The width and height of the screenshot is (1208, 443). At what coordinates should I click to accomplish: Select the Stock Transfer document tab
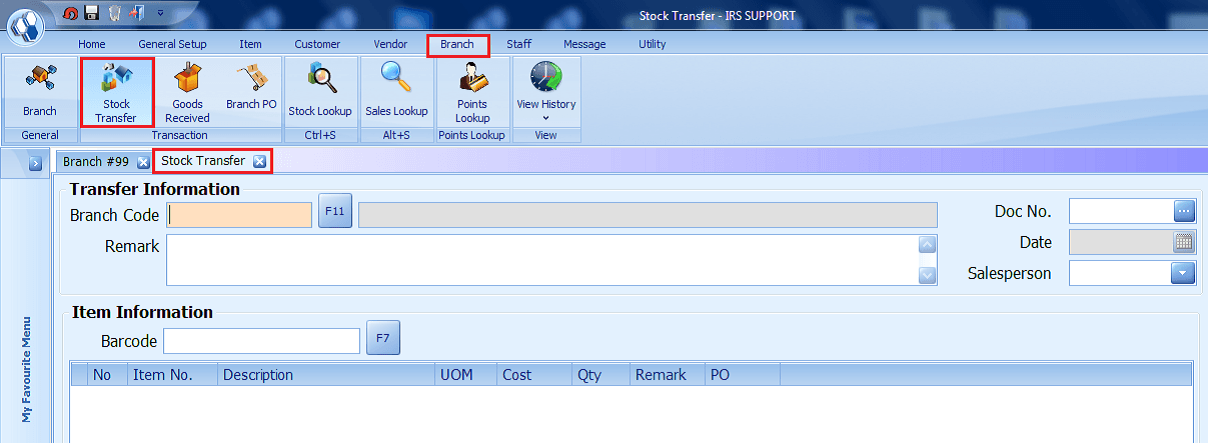[203, 161]
